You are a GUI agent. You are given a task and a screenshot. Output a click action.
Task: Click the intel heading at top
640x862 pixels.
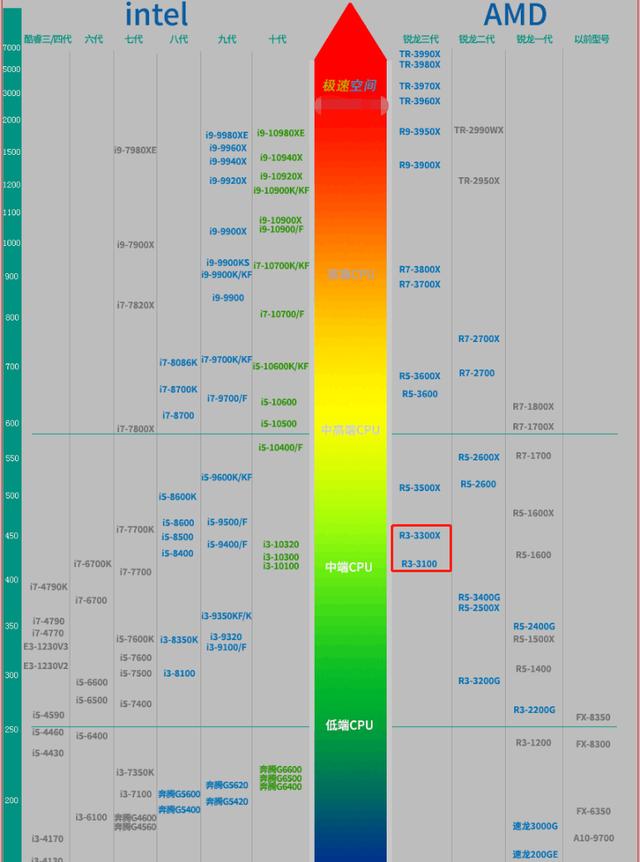pyautogui.click(x=156, y=15)
